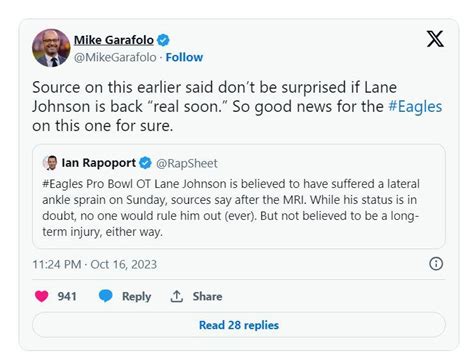This screenshot has height=363, width=474.
Task: Click the blue reply bubble icon
Action: pyautogui.click(x=106, y=296)
